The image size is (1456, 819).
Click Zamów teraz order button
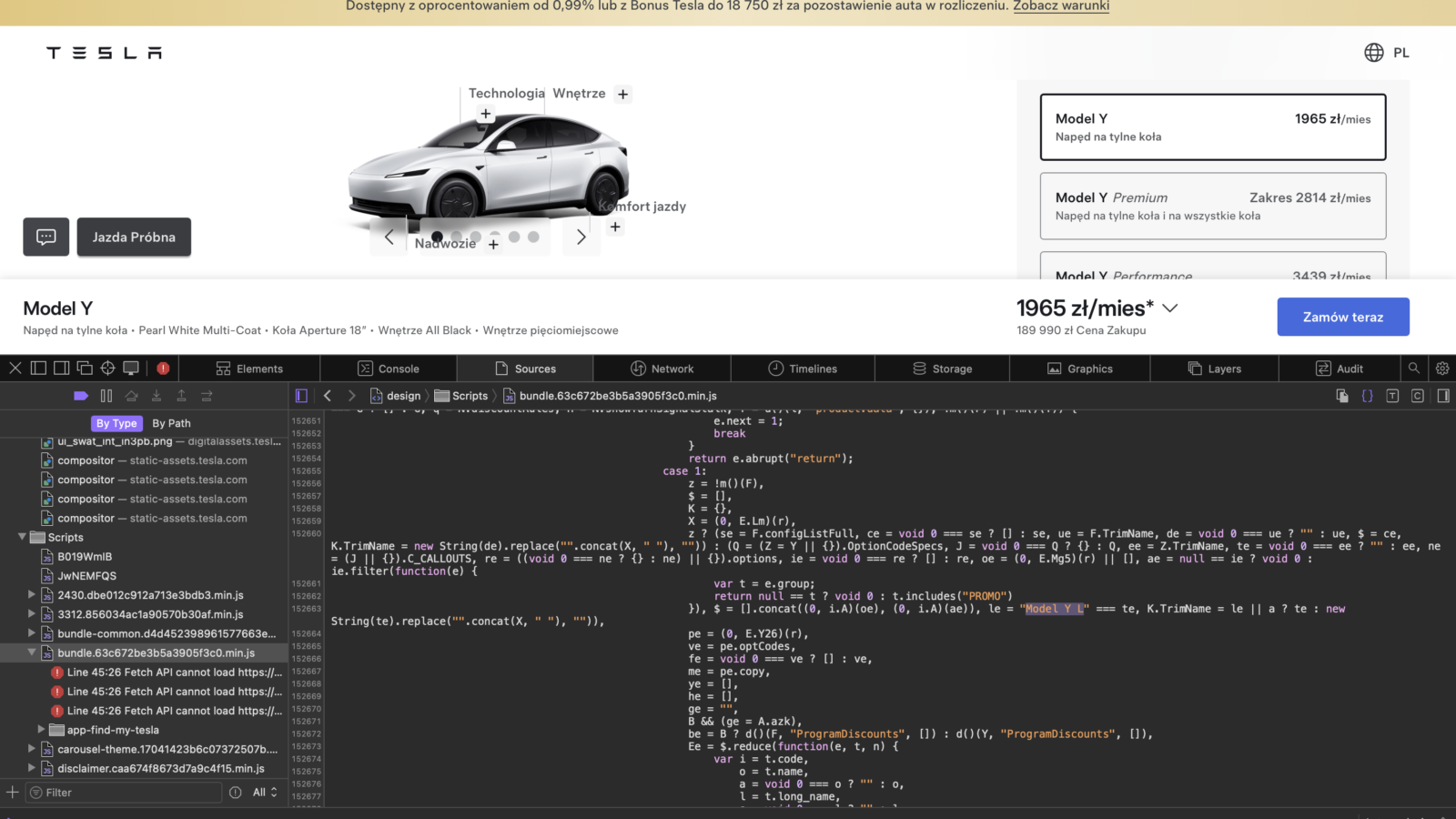click(1343, 317)
